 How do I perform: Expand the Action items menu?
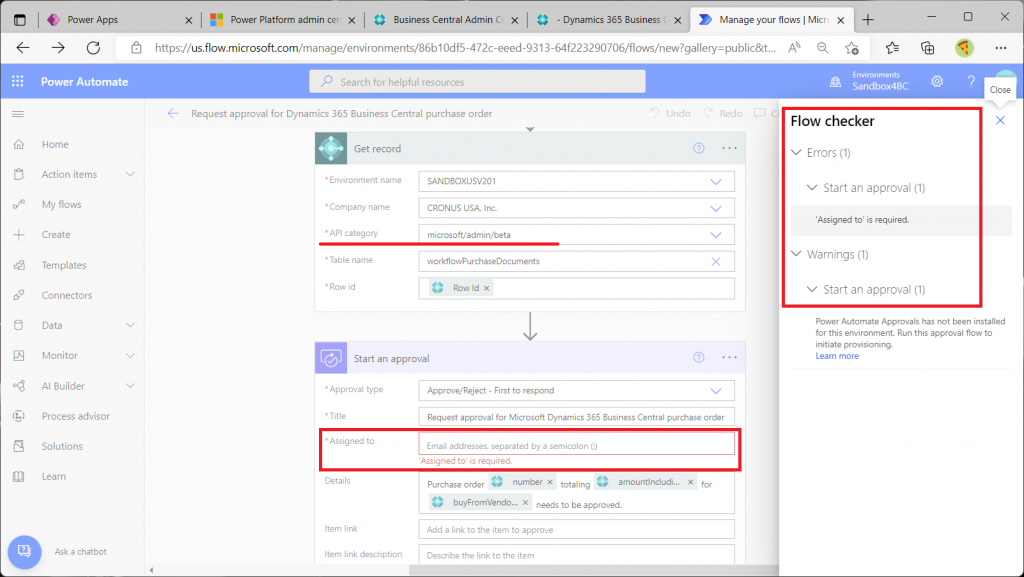coord(130,174)
